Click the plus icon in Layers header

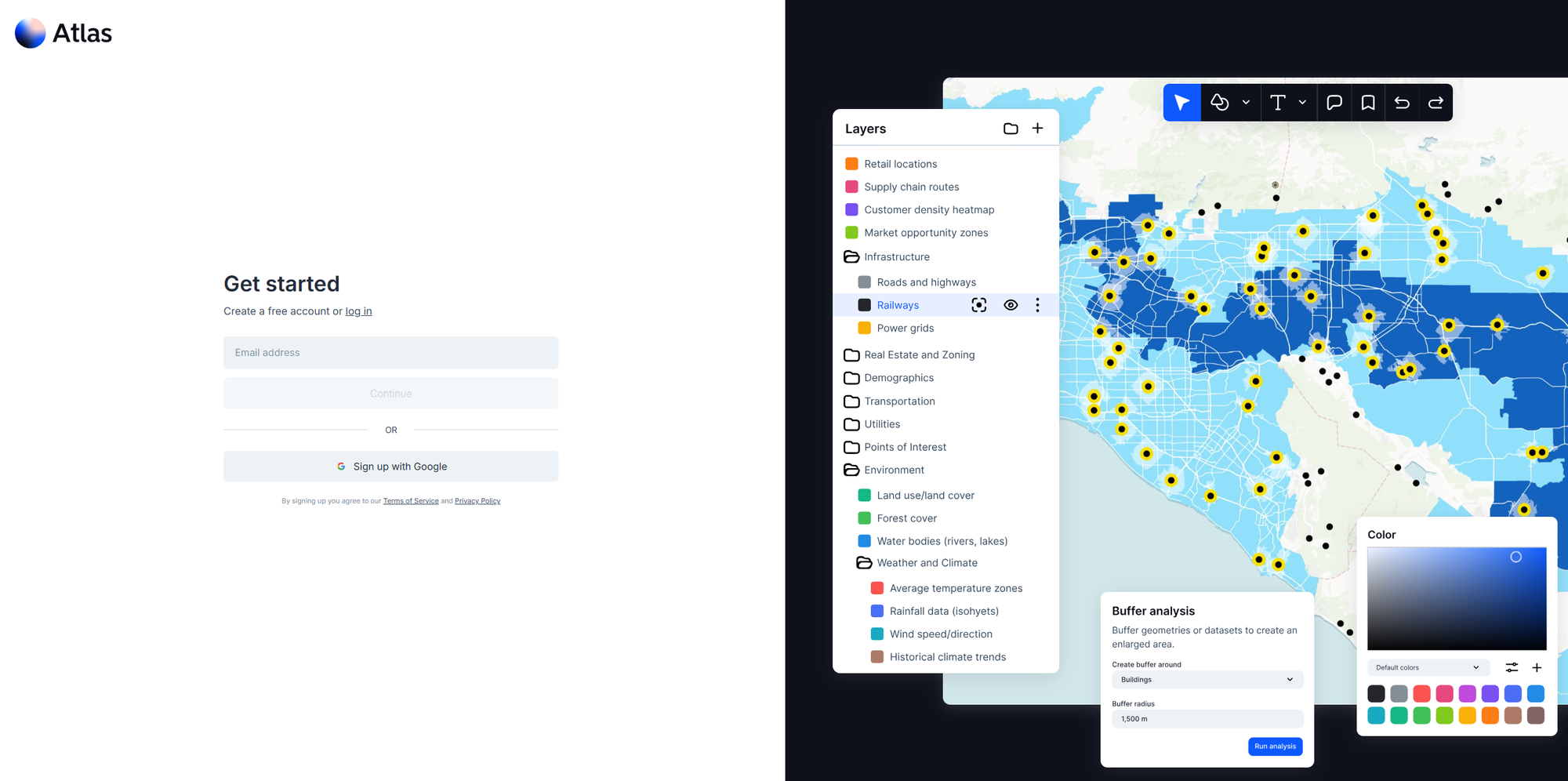pyautogui.click(x=1037, y=128)
